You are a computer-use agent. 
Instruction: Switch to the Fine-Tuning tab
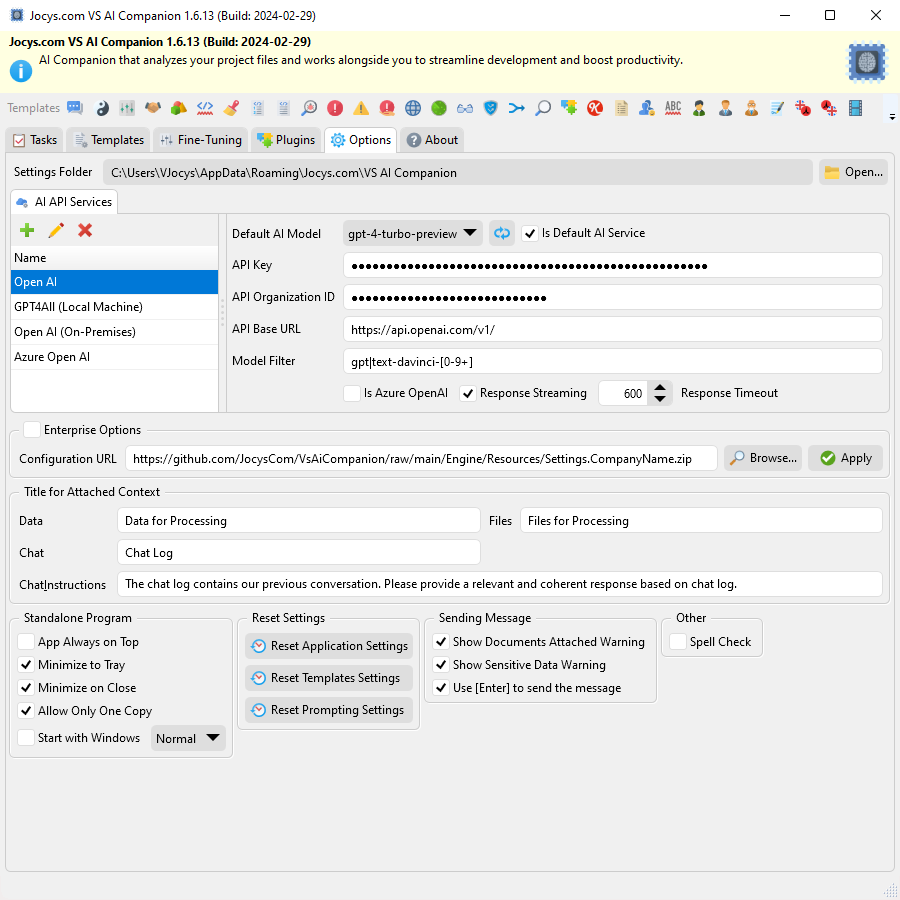[x=200, y=140]
